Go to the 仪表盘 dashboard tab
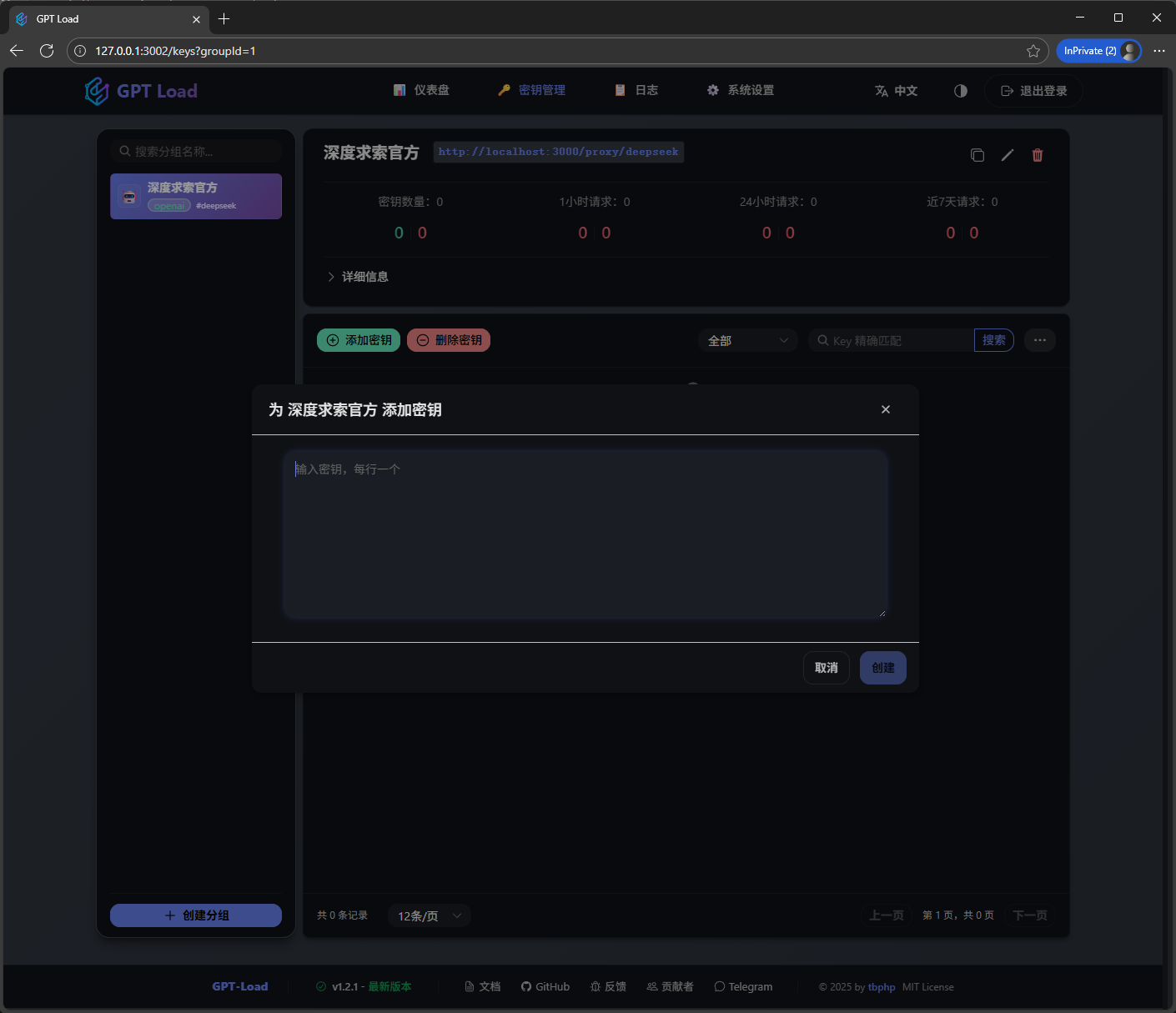Screen dimensions: 1176x1013 (x=422, y=90)
